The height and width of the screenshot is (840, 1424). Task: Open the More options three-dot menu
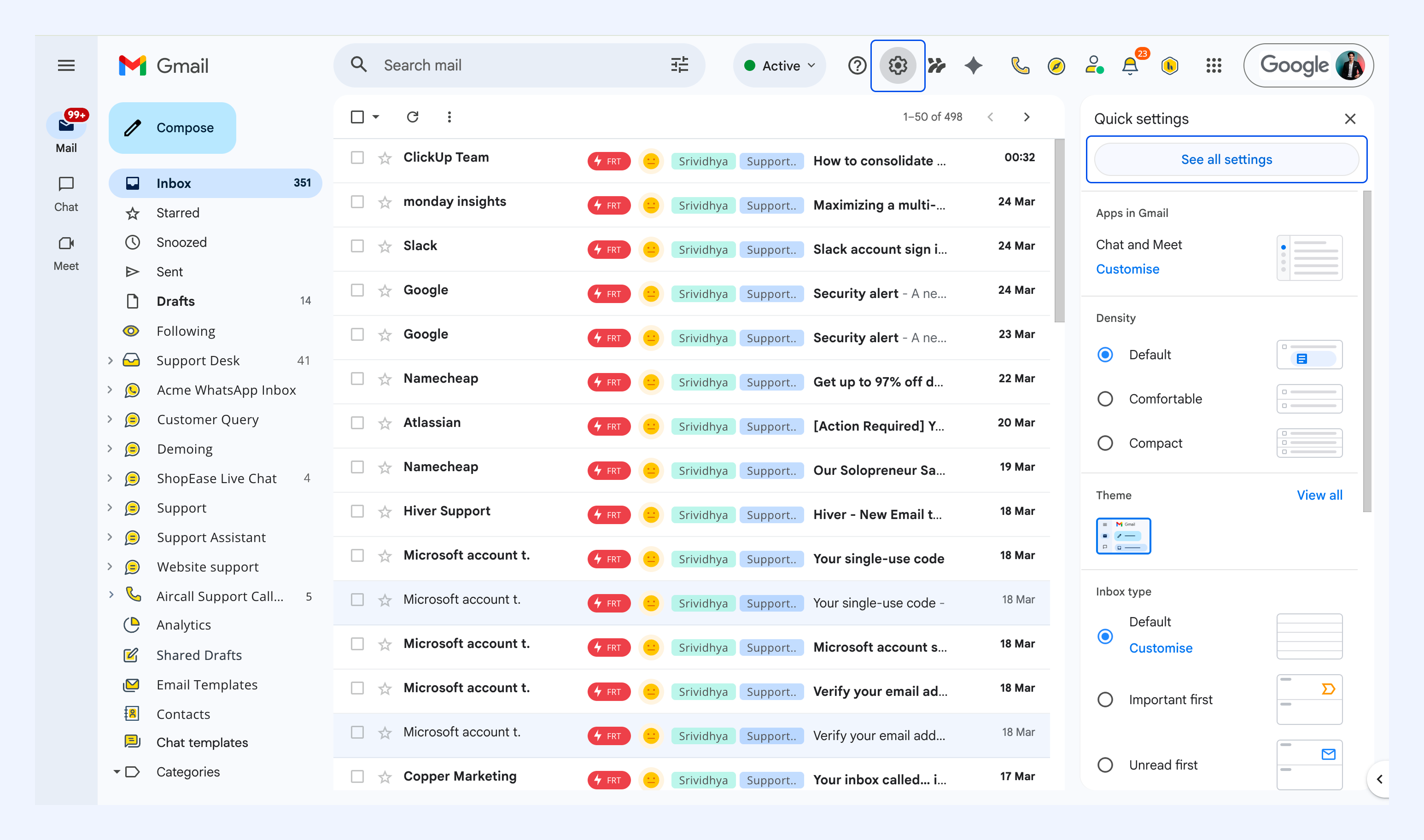449,117
